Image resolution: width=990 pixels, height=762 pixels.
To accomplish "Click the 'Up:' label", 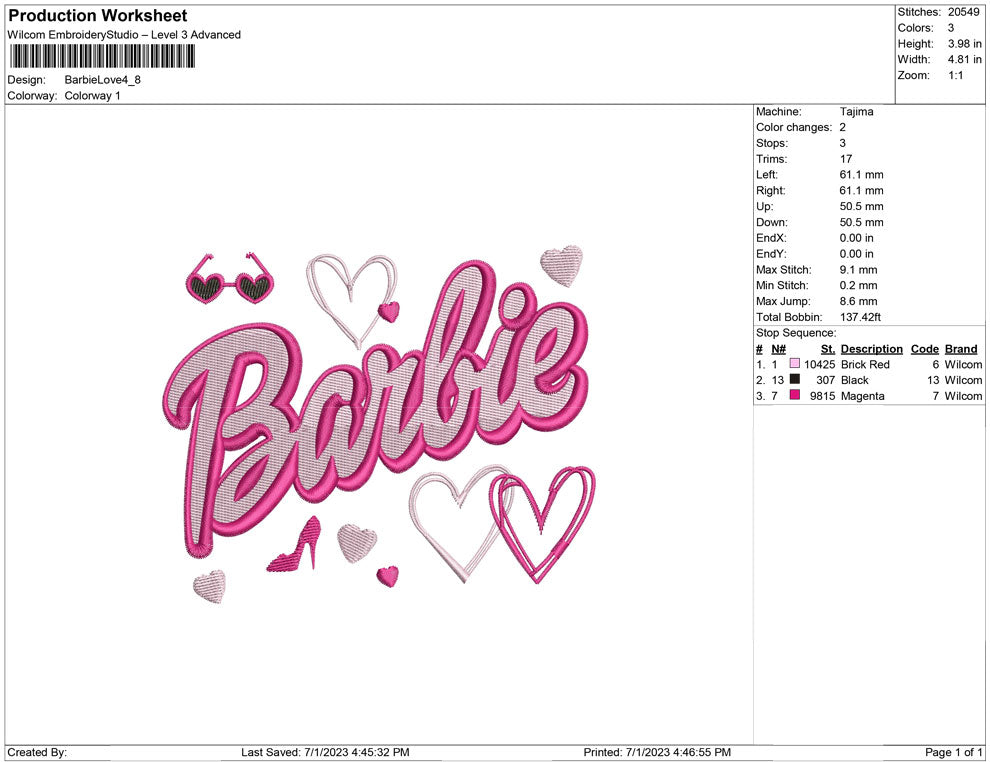I will (x=764, y=206).
